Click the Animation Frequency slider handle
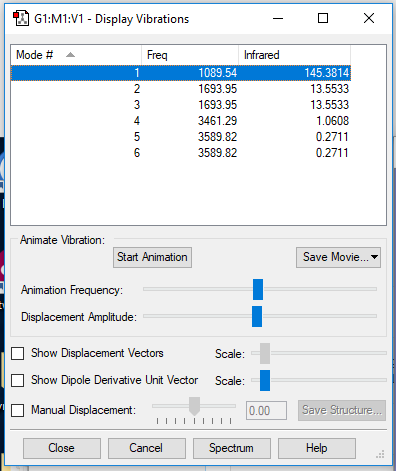 click(x=258, y=289)
